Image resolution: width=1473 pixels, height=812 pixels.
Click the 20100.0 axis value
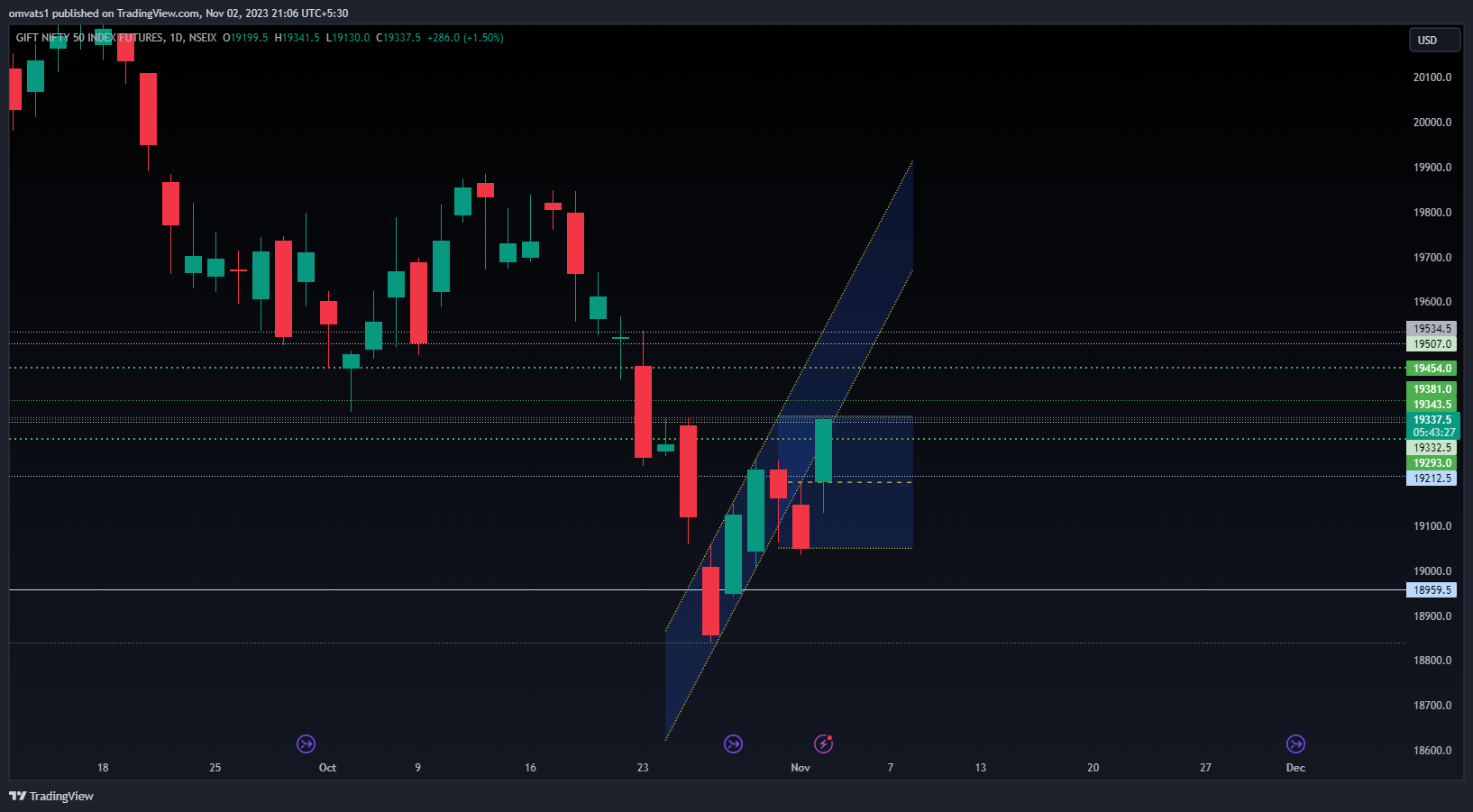[1432, 78]
